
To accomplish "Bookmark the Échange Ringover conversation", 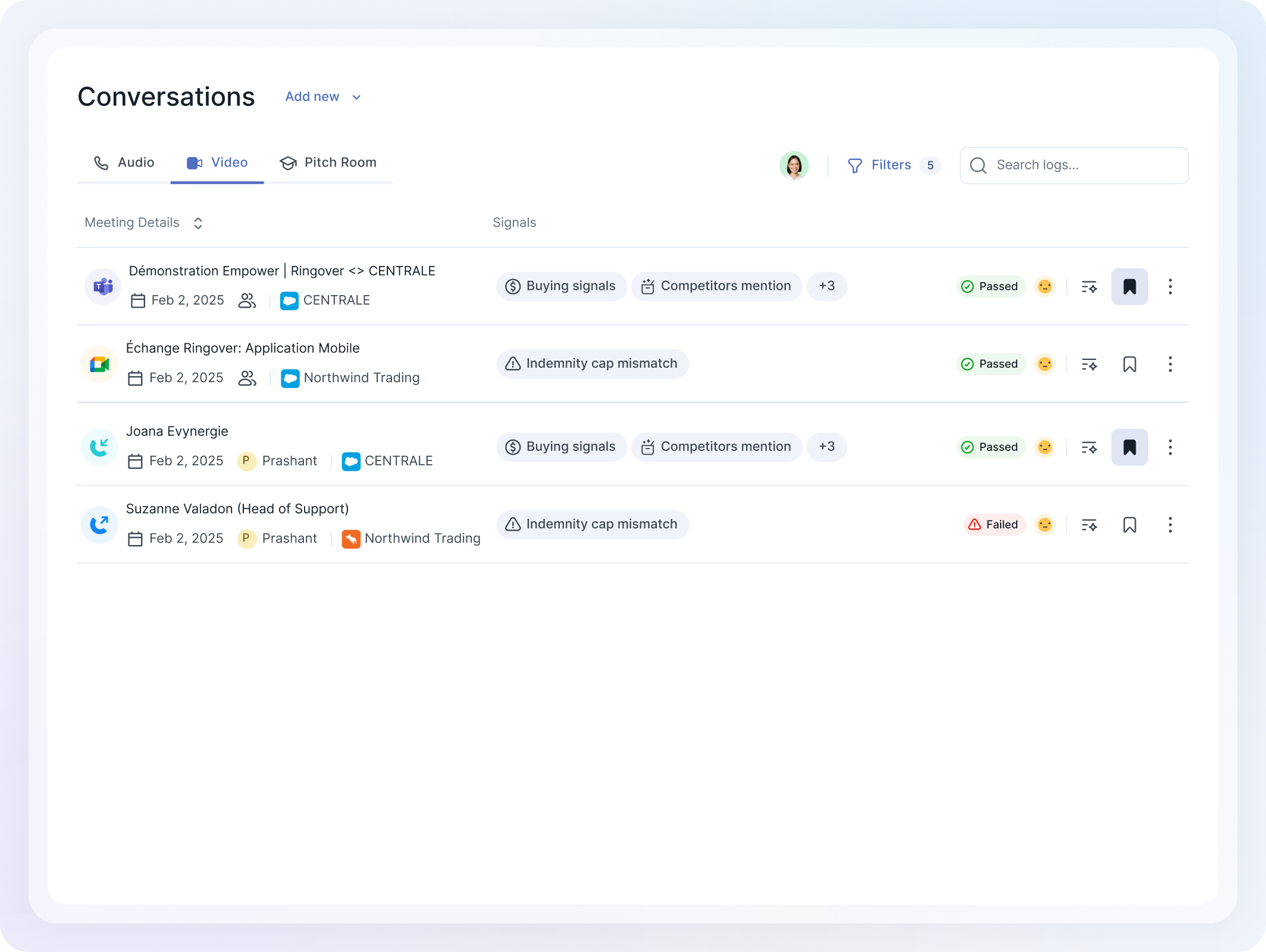I will pyautogui.click(x=1129, y=364).
